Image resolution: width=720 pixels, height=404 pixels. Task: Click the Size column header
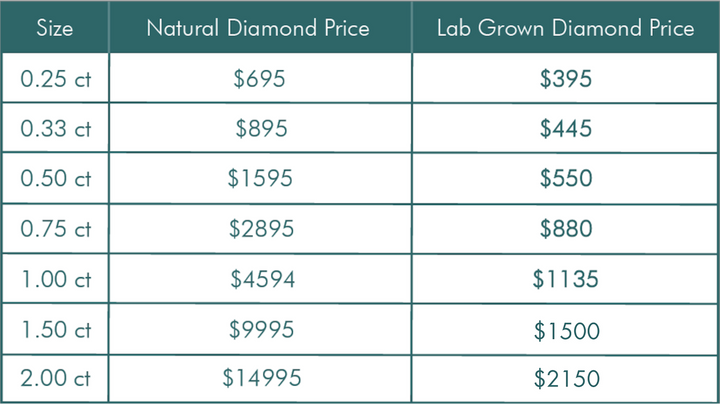click(54, 28)
